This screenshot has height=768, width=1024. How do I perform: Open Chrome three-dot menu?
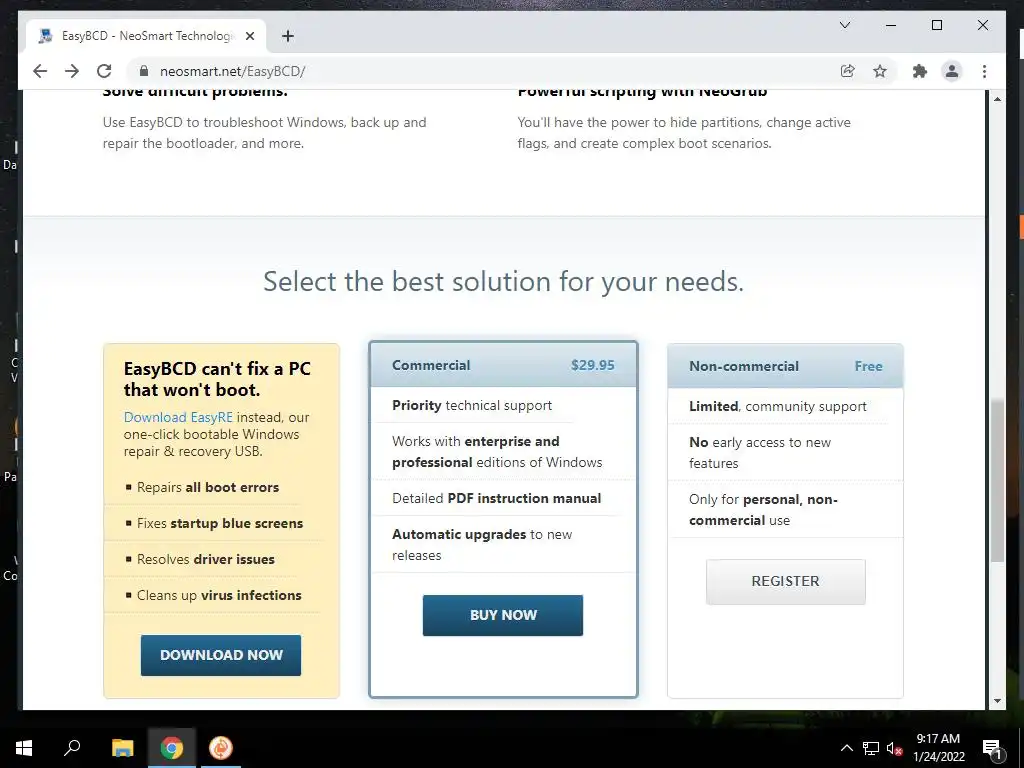[x=984, y=71]
